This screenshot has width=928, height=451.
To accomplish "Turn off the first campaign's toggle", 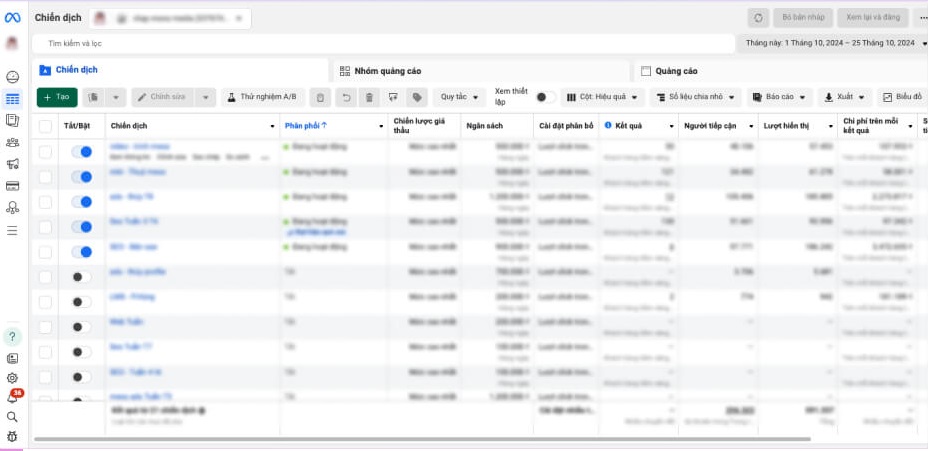I will coord(81,151).
